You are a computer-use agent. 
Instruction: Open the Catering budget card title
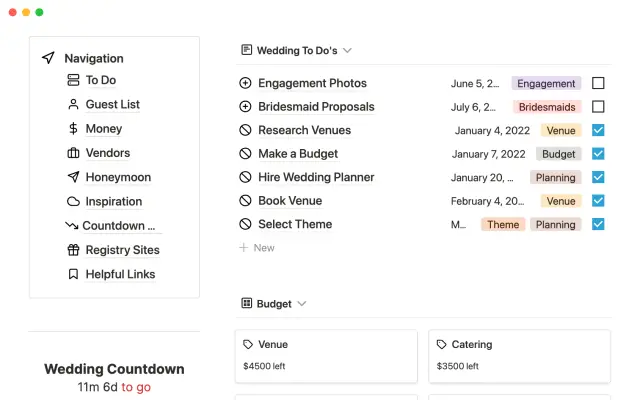pyautogui.click(x=472, y=344)
